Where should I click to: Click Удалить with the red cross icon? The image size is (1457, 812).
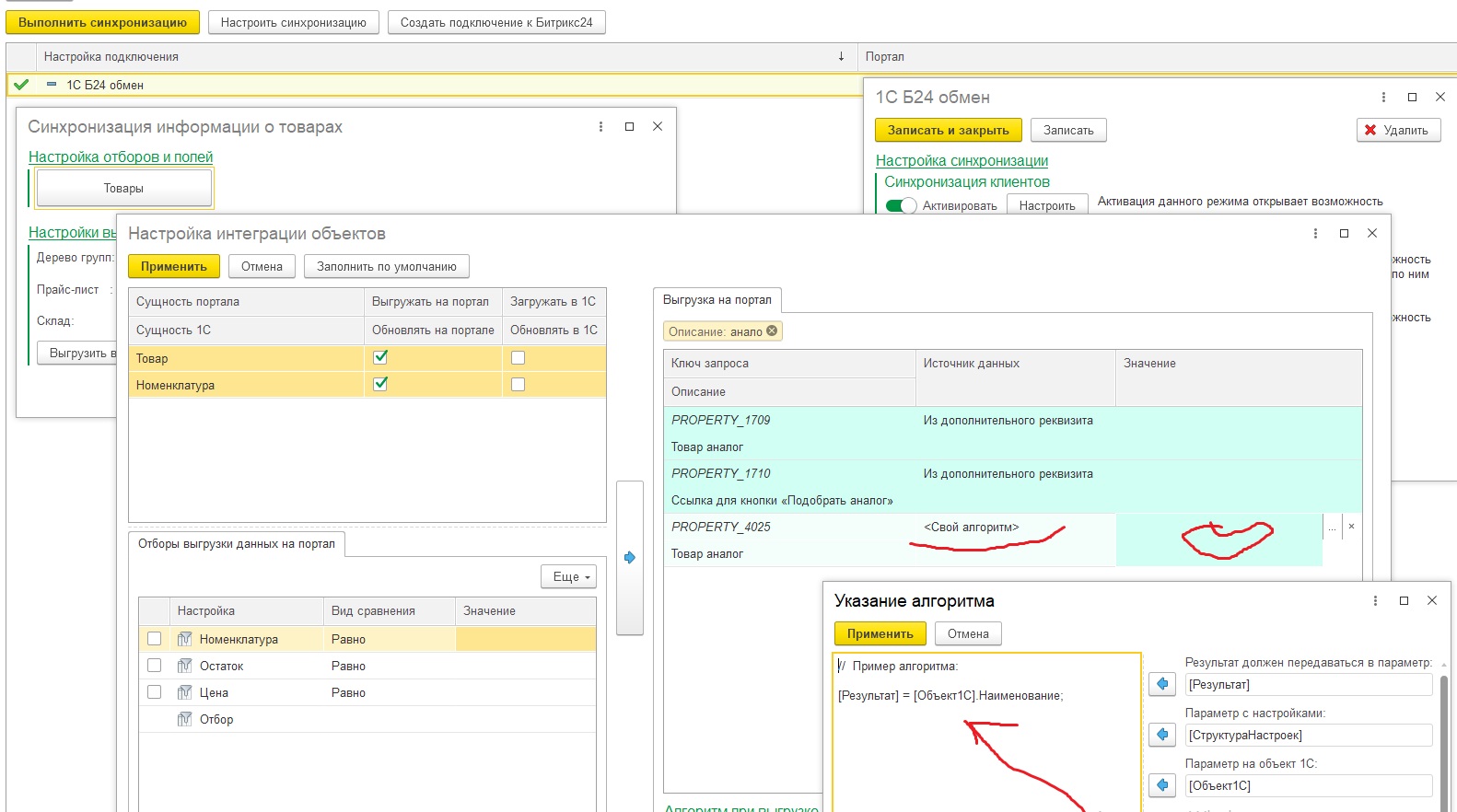pyautogui.click(x=1397, y=131)
